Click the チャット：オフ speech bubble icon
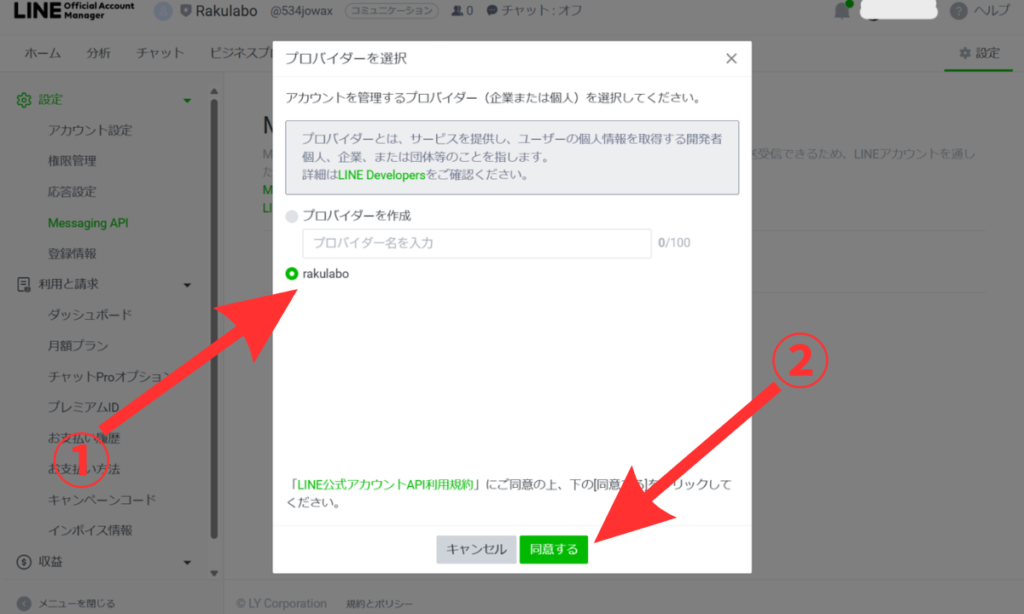 tap(492, 11)
